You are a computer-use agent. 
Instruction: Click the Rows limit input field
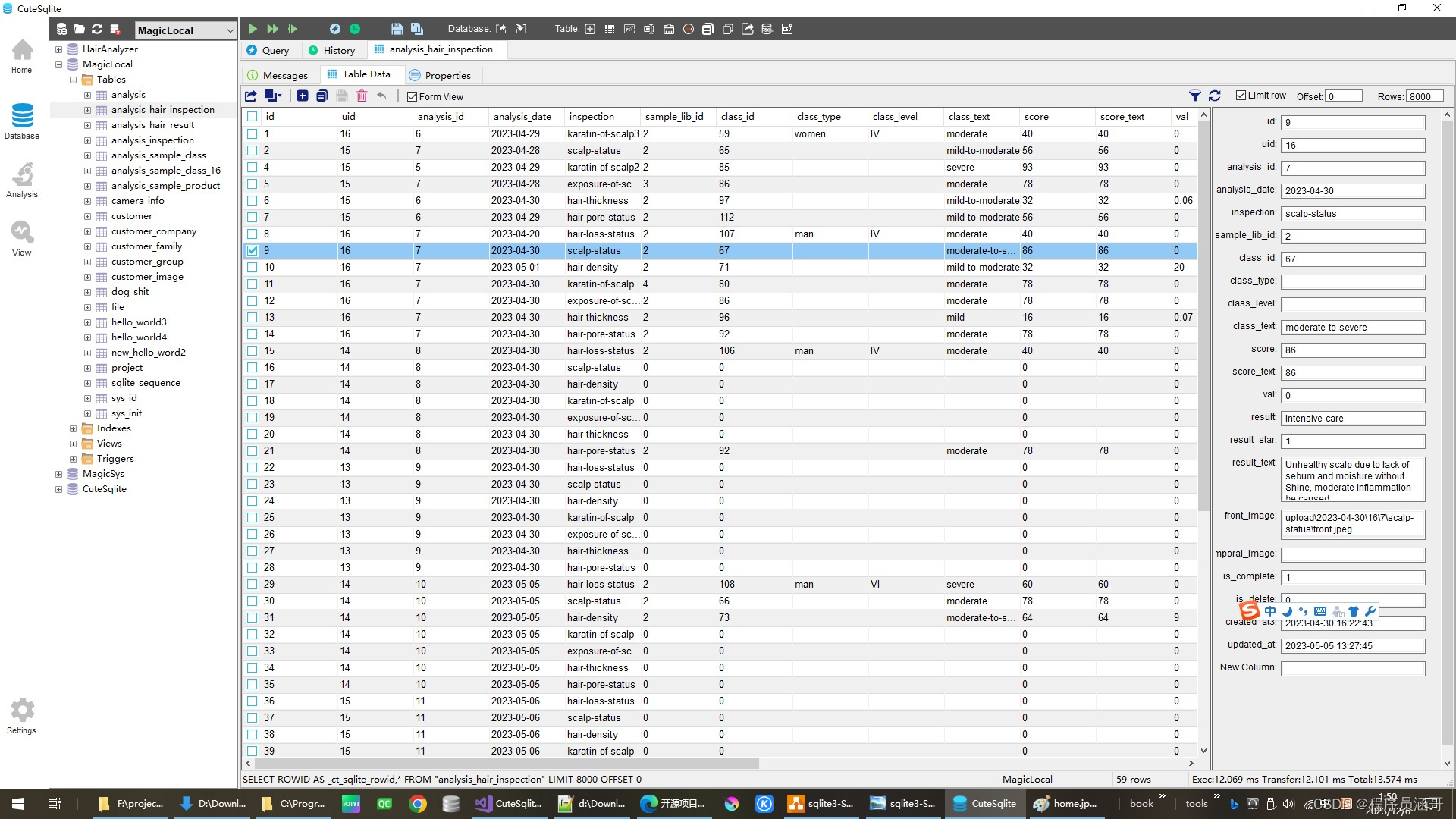[x=1425, y=96]
